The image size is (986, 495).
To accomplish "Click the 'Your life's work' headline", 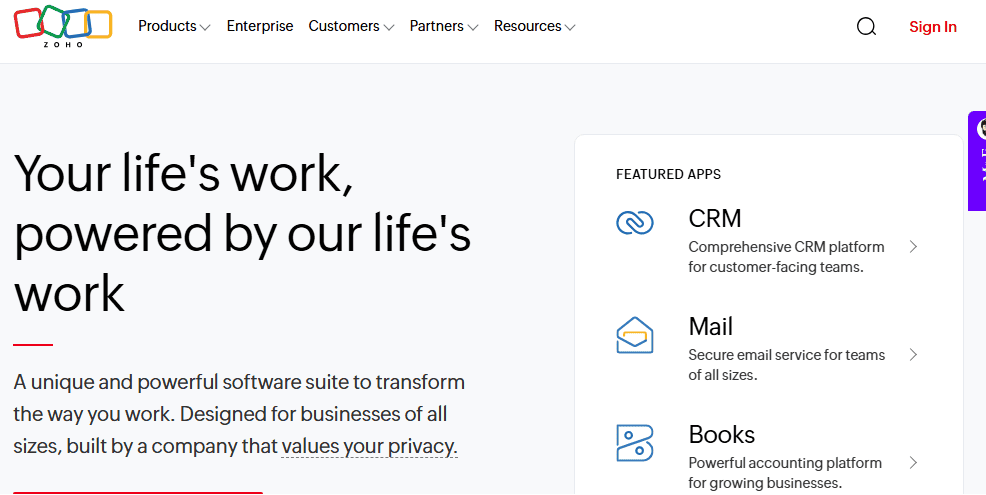I will tap(242, 233).
